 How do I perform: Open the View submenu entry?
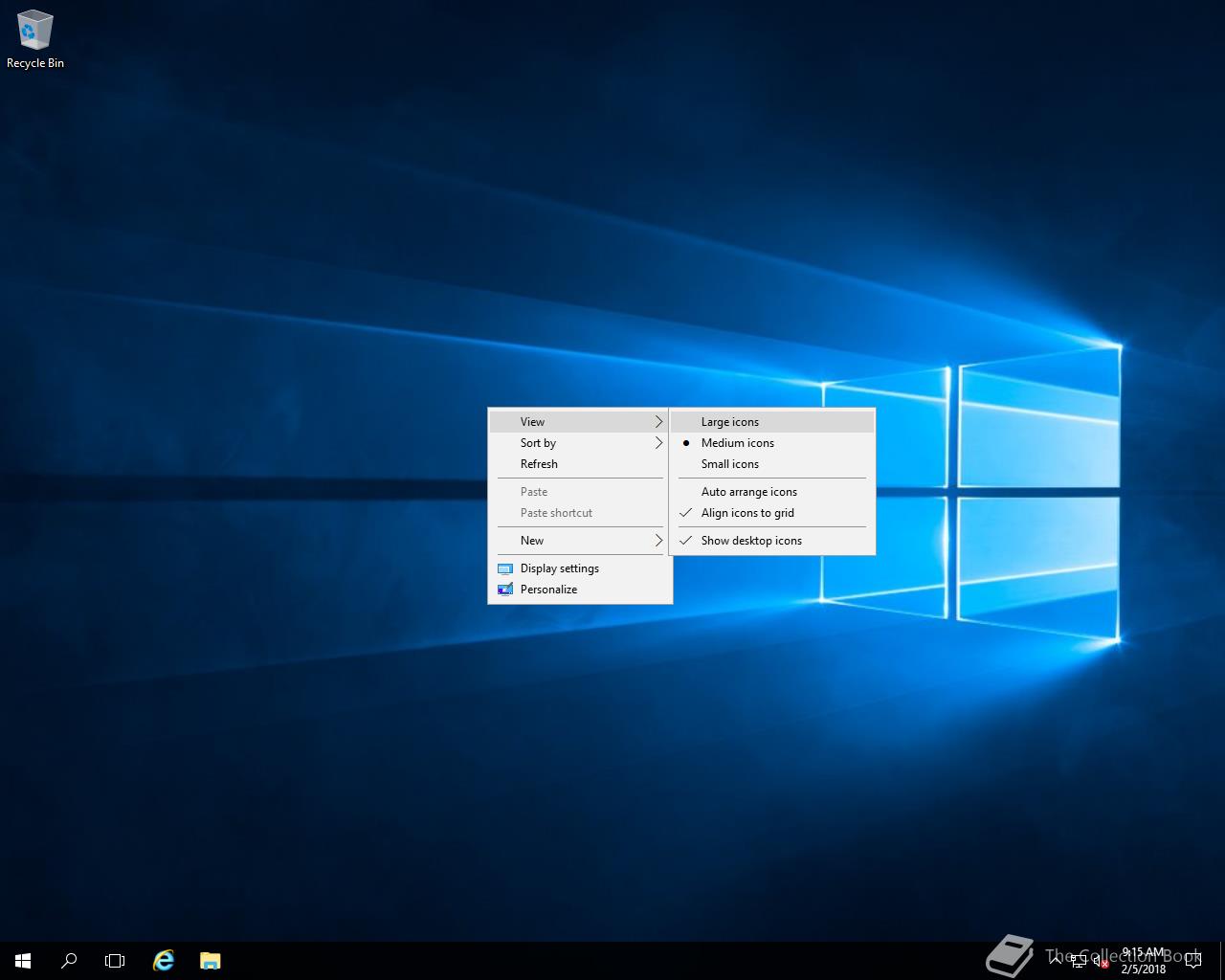tap(580, 422)
